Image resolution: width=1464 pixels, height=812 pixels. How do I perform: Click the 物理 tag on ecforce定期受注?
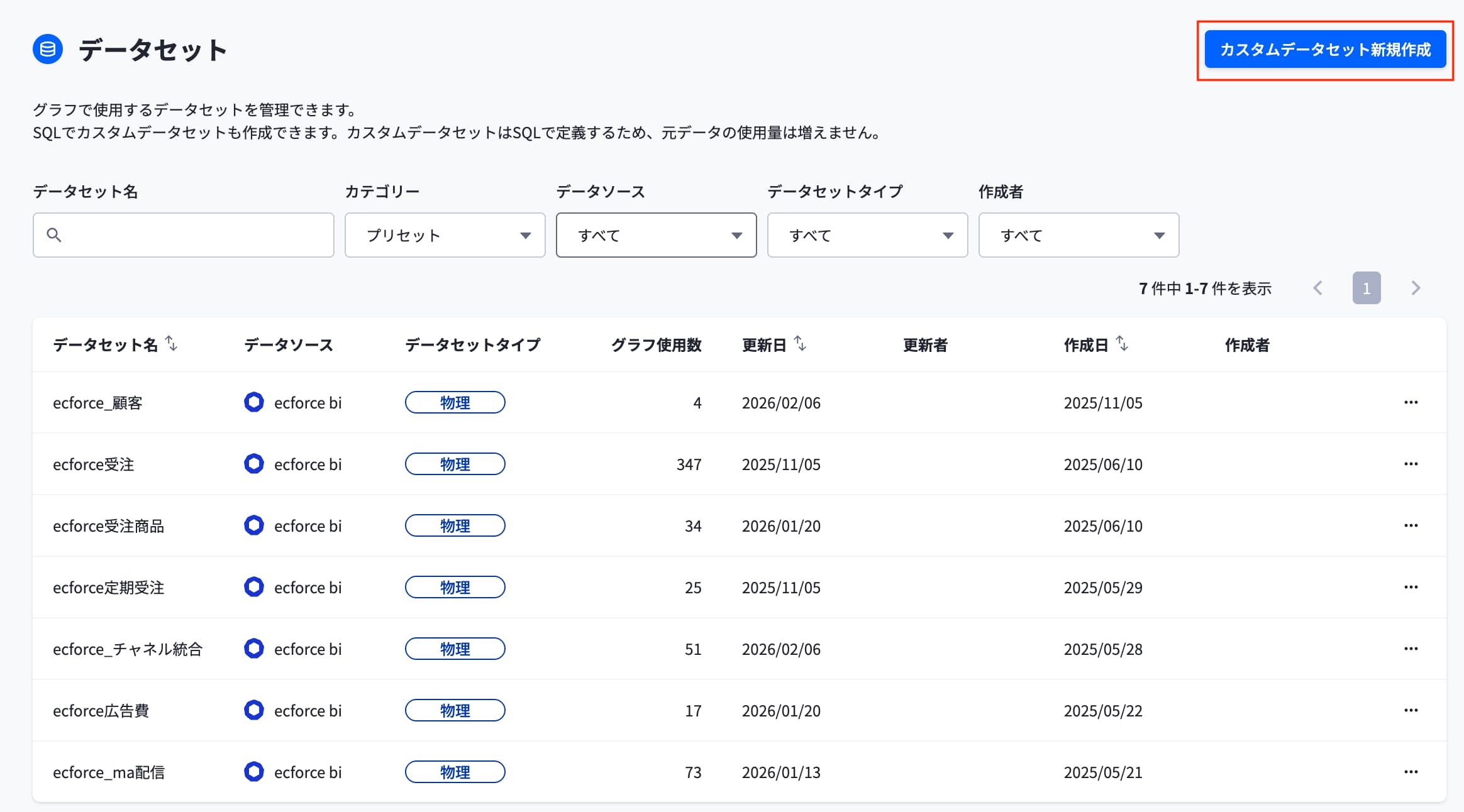click(455, 587)
